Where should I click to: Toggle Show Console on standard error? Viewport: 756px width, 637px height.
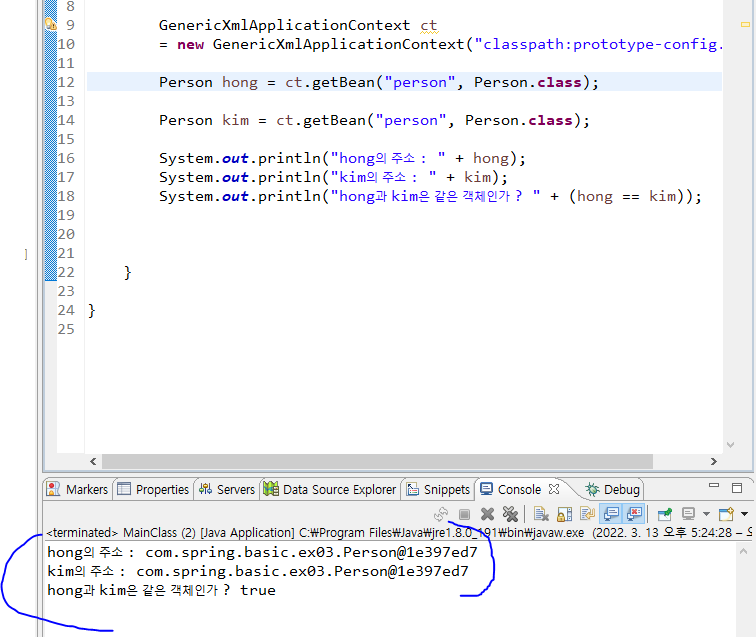pos(634,515)
